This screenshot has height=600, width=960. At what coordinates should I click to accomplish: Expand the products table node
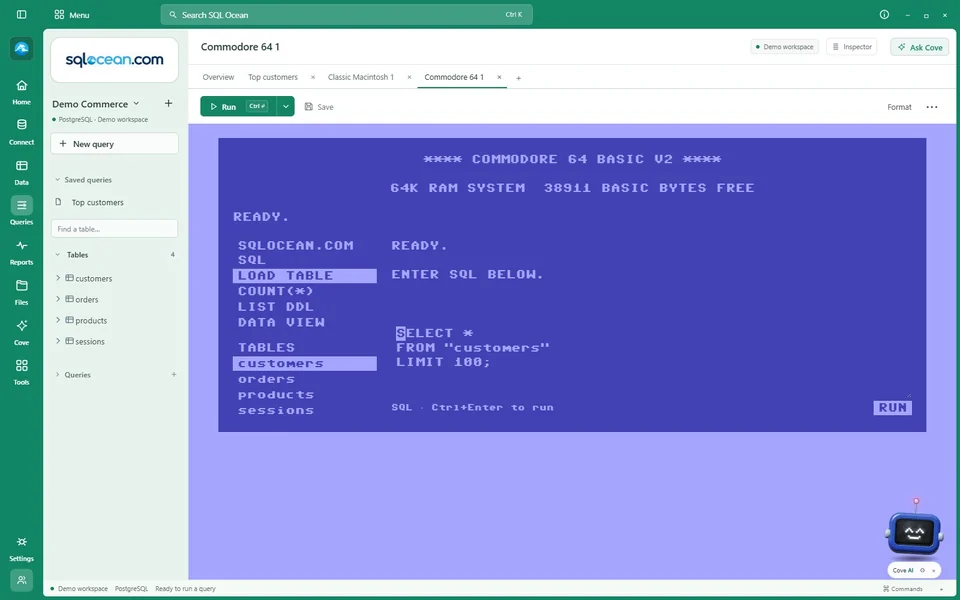coord(58,320)
